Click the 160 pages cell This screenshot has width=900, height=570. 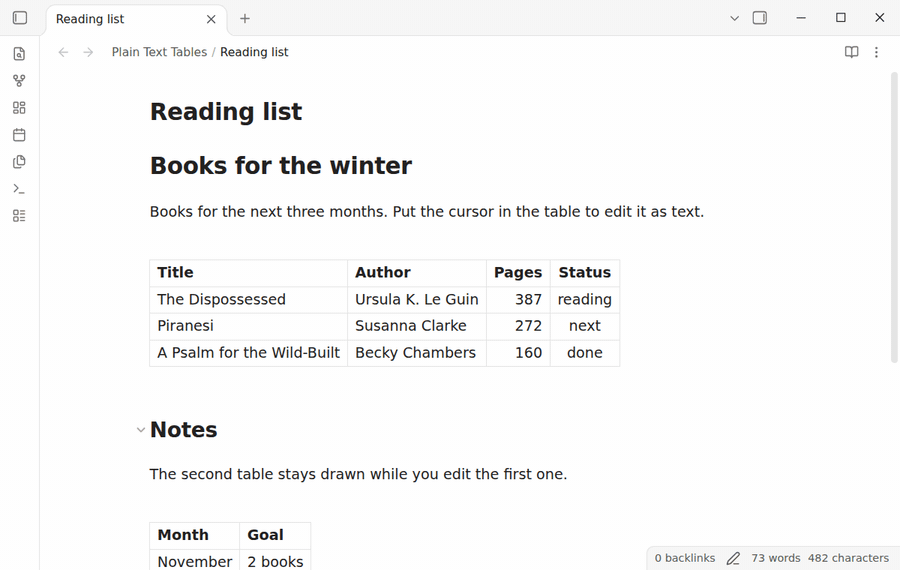click(x=518, y=353)
